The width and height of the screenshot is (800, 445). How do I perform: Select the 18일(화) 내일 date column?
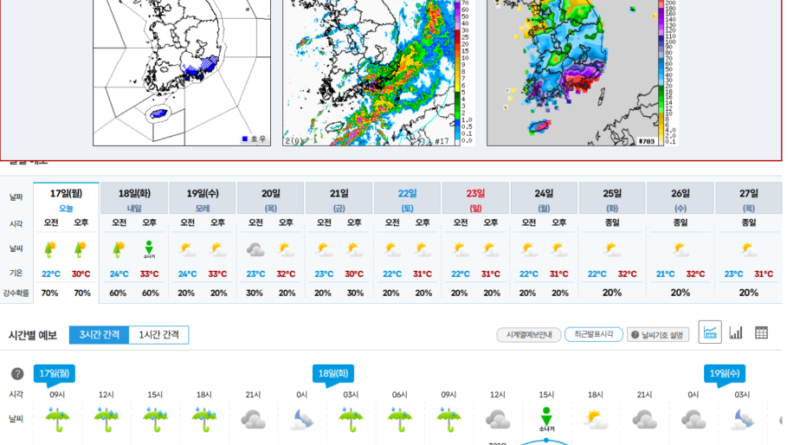click(x=134, y=200)
